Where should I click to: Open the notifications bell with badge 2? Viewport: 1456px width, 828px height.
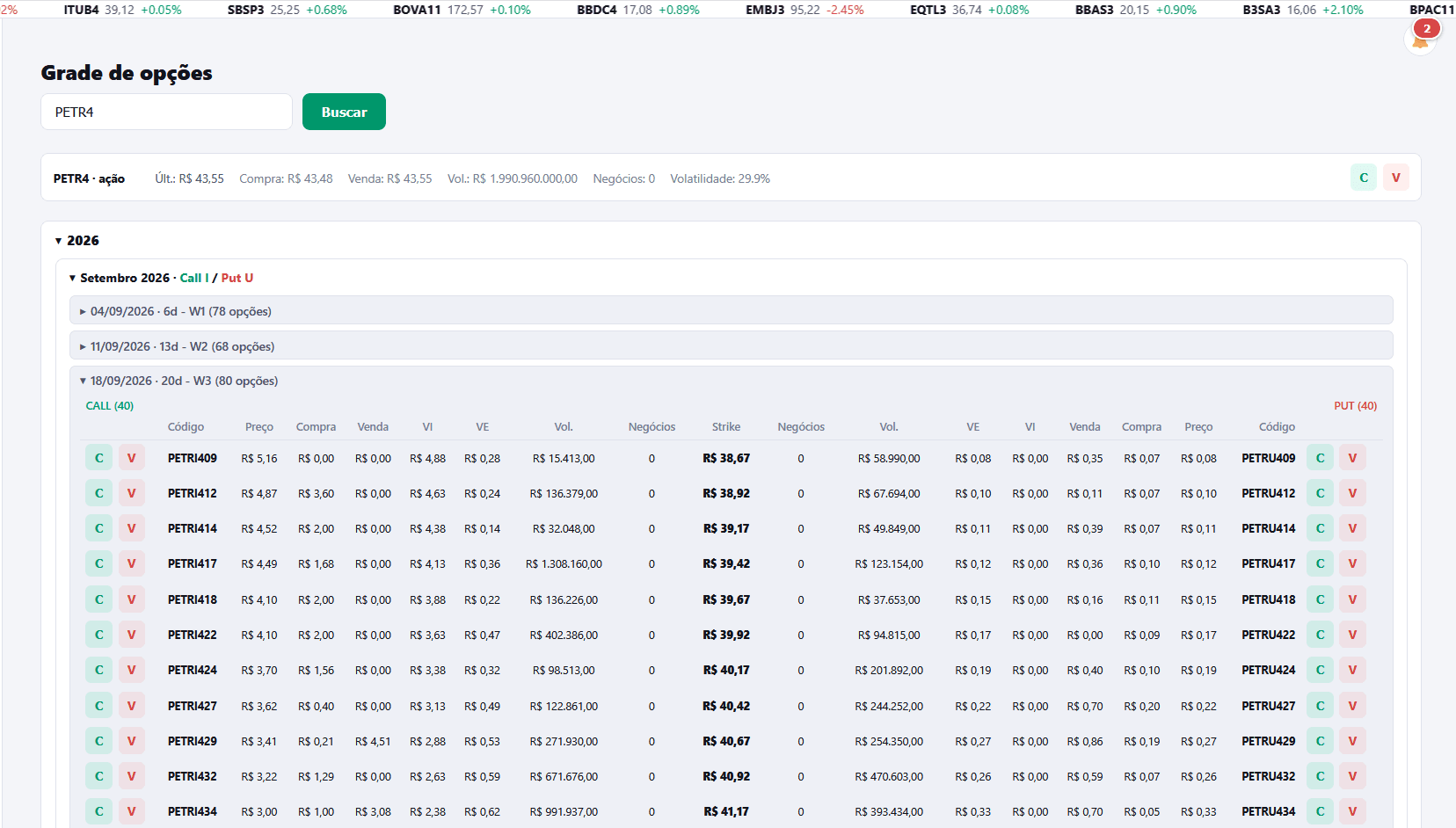(x=1421, y=37)
